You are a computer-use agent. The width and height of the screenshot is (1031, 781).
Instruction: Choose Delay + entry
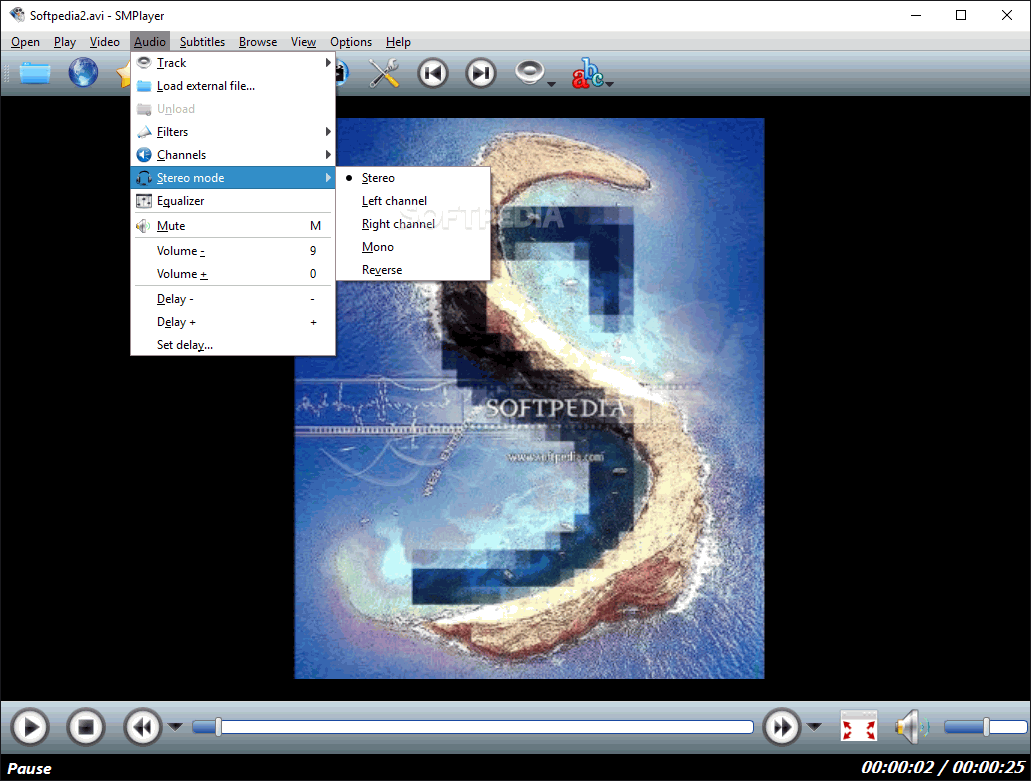click(x=233, y=322)
